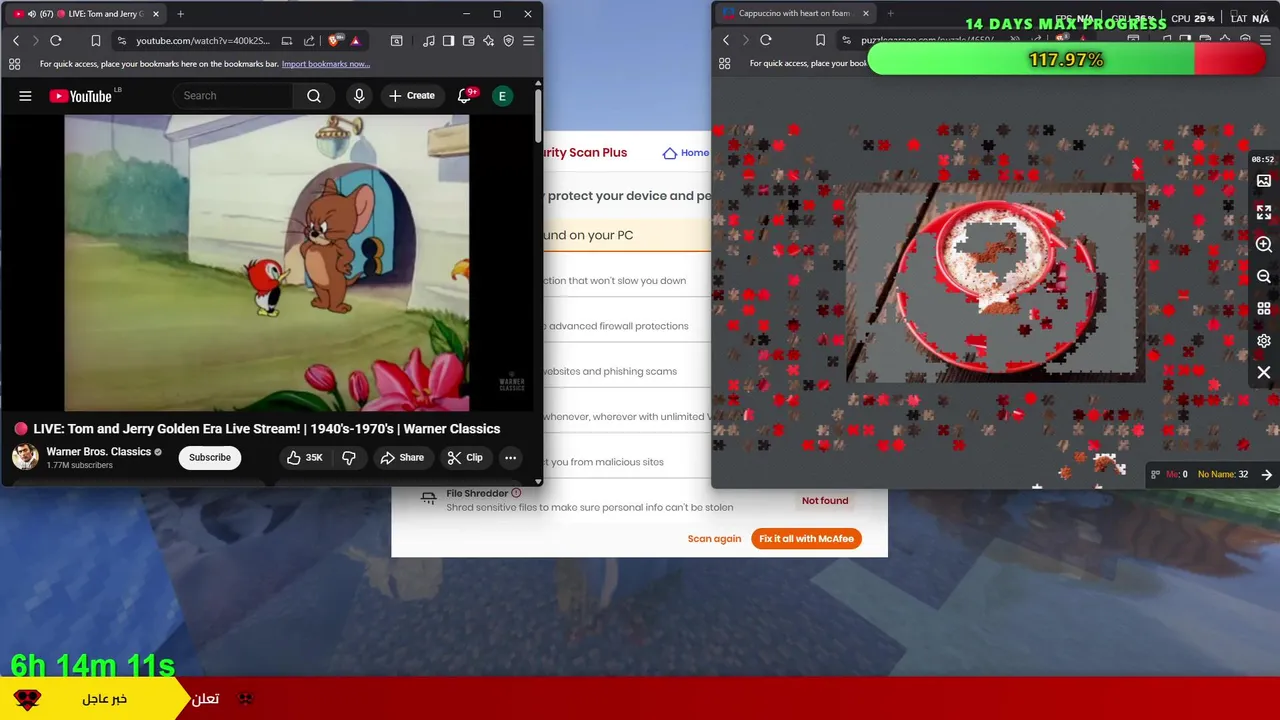Click the 117.97% progress bar
Image resolution: width=1280 pixels, height=720 pixels.
coord(1066,60)
